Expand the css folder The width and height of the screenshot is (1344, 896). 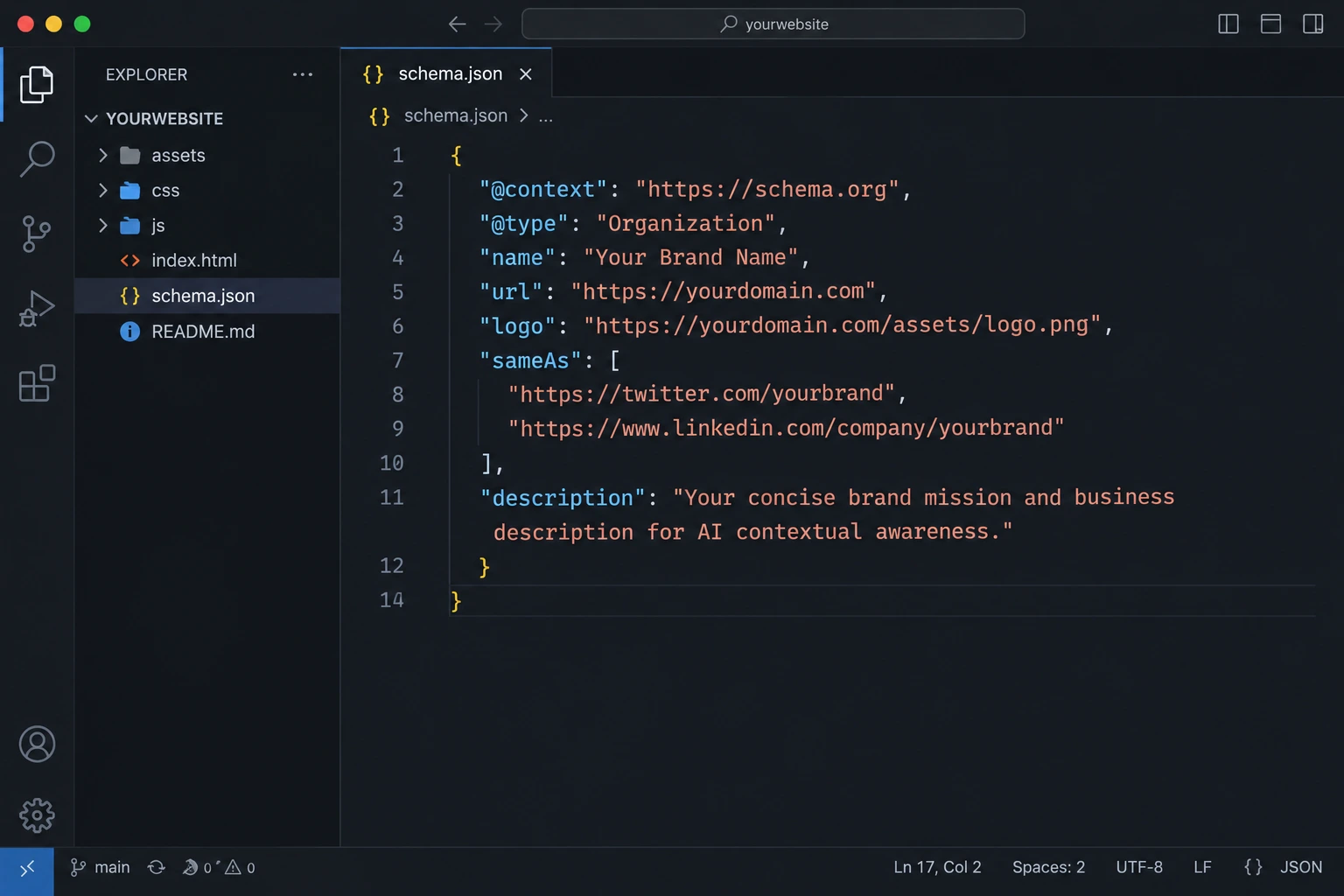(x=103, y=190)
